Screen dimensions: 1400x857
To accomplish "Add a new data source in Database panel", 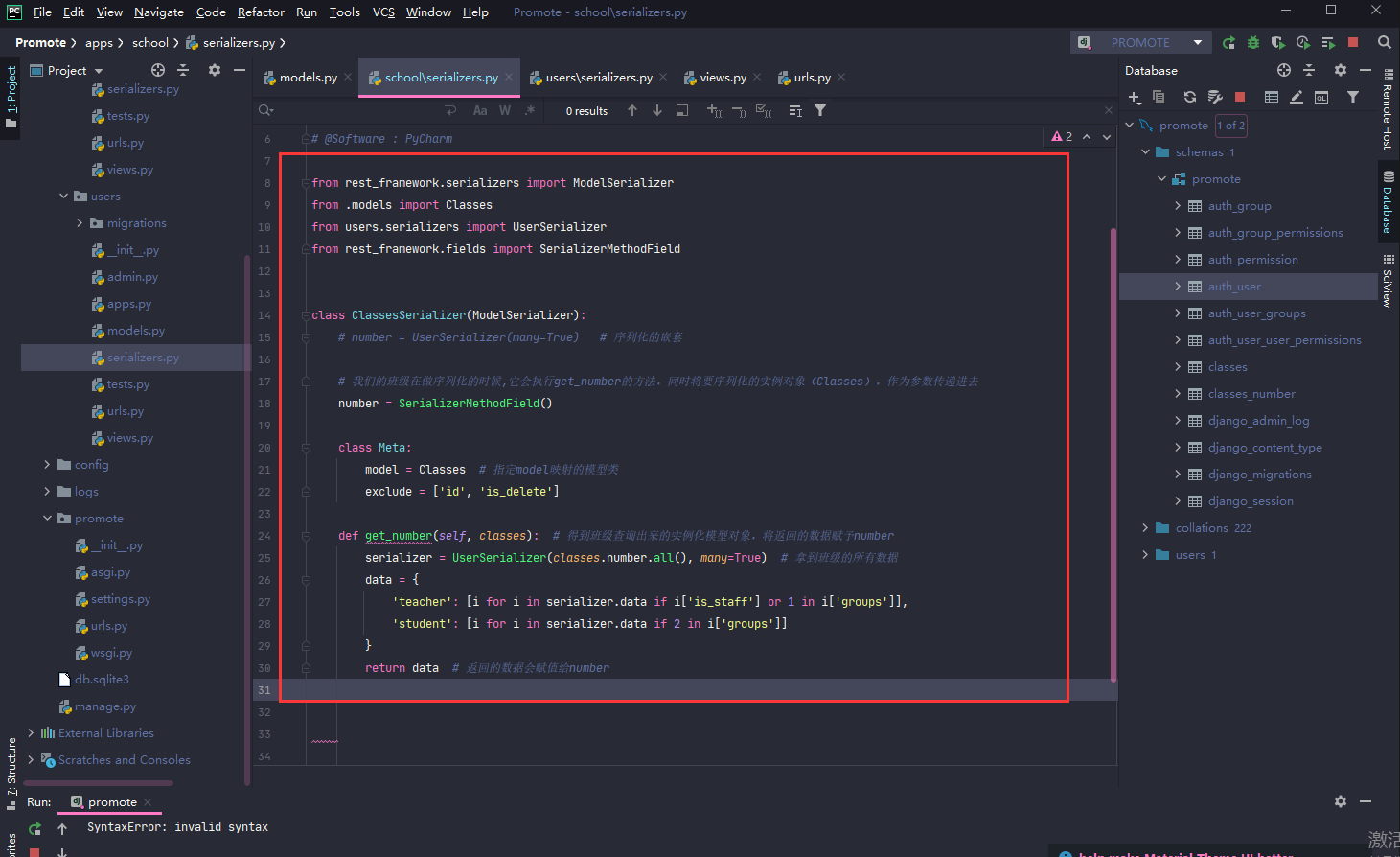I will 1135,97.
